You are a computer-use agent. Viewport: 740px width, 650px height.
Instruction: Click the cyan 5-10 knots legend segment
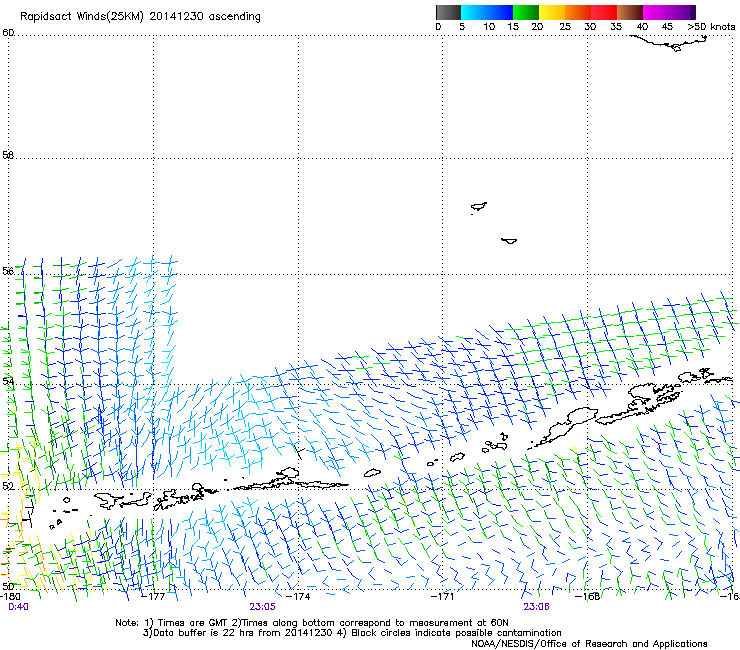(x=474, y=12)
